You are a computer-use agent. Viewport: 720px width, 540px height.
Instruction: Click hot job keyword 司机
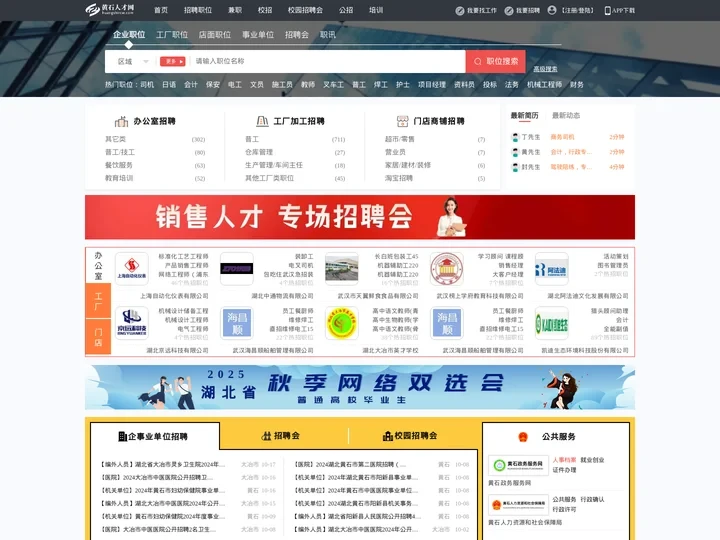pyautogui.click(x=147, y=85)
